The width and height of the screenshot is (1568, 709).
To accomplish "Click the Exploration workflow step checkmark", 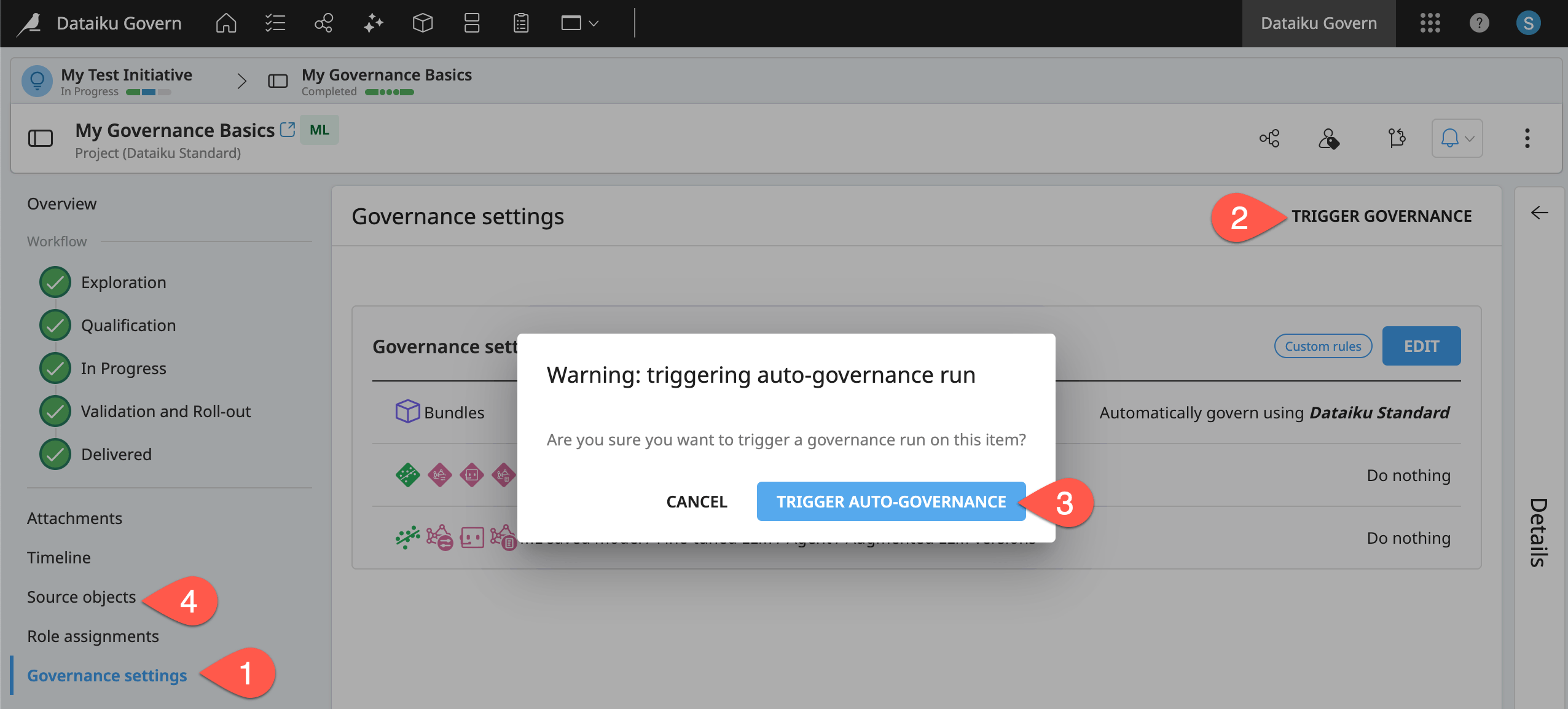I will [55, 282].
